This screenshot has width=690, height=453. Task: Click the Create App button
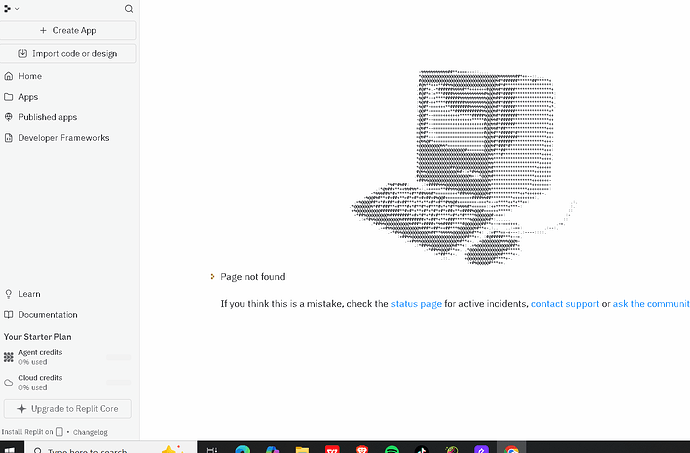click(68, 30)
